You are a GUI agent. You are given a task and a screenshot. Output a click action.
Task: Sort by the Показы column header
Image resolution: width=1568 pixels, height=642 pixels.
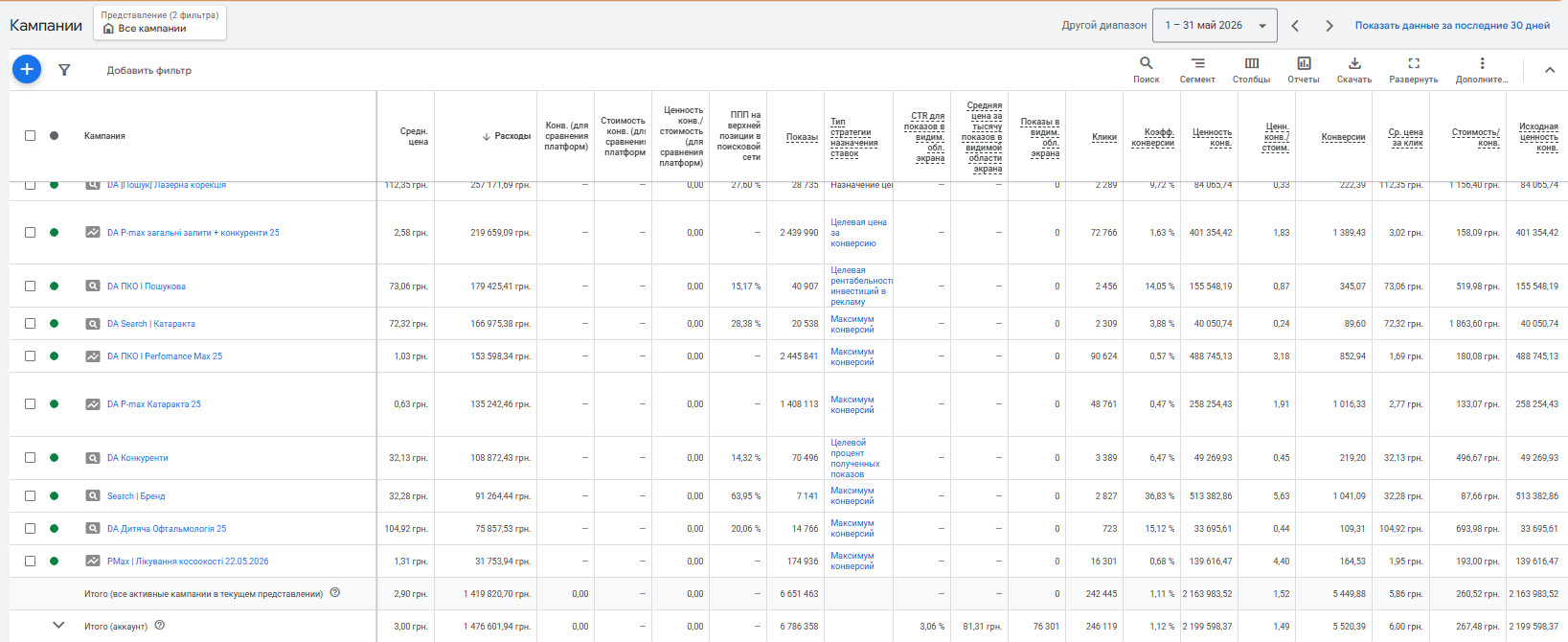click(802, 137)
